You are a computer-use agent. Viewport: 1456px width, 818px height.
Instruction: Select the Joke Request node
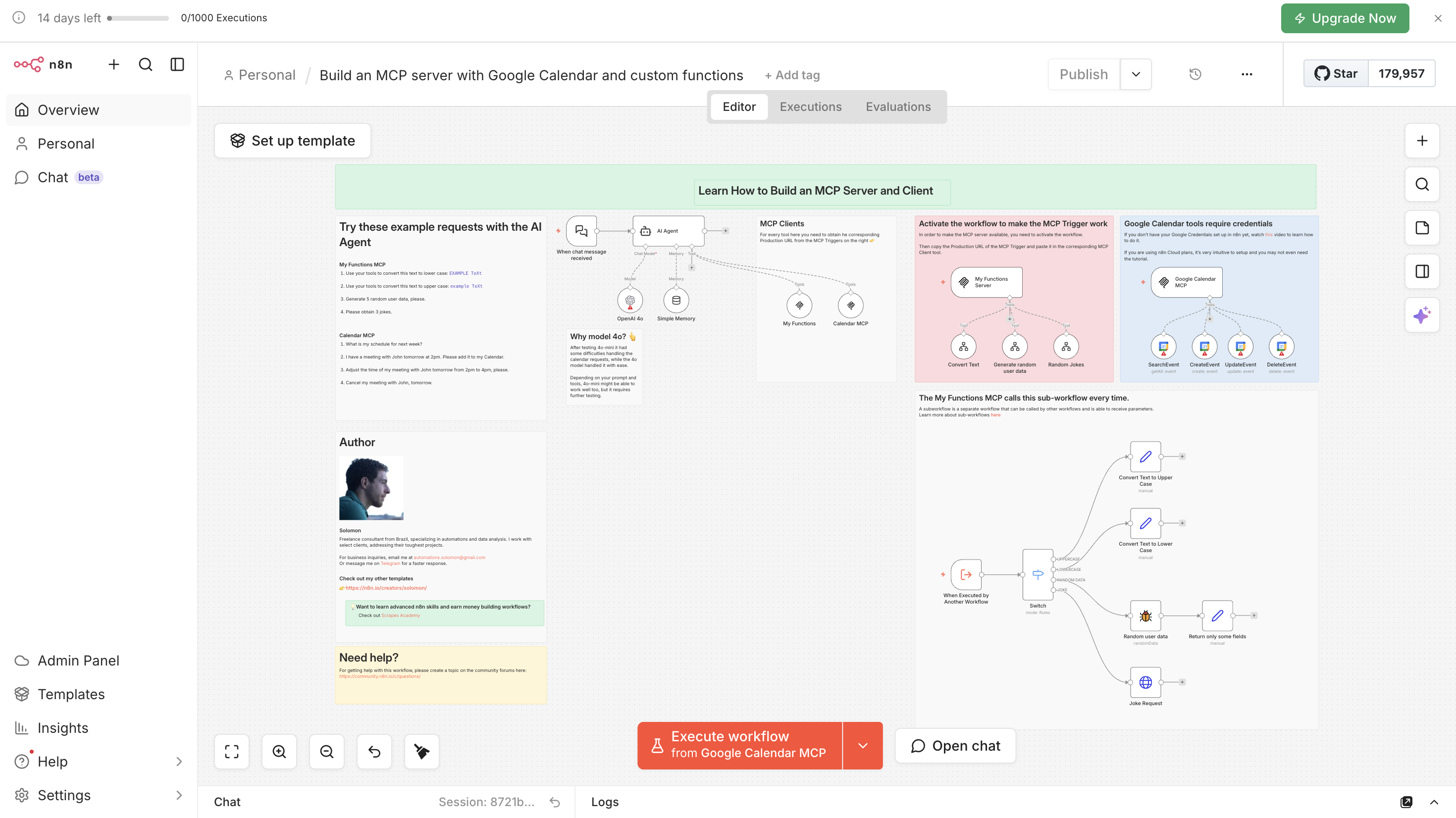(1145, 682)
